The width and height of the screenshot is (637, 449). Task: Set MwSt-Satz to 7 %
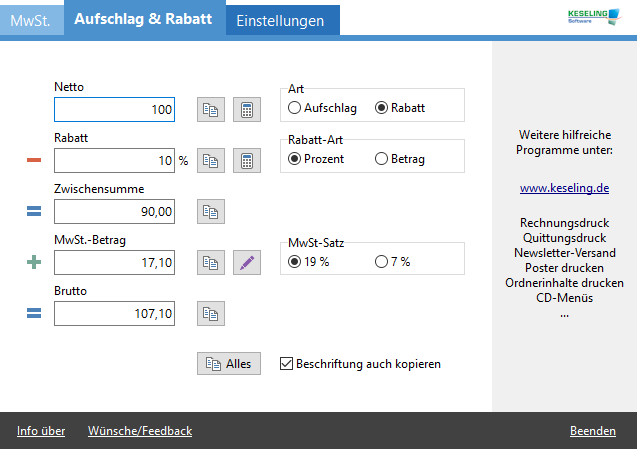(x=381, y=262)
